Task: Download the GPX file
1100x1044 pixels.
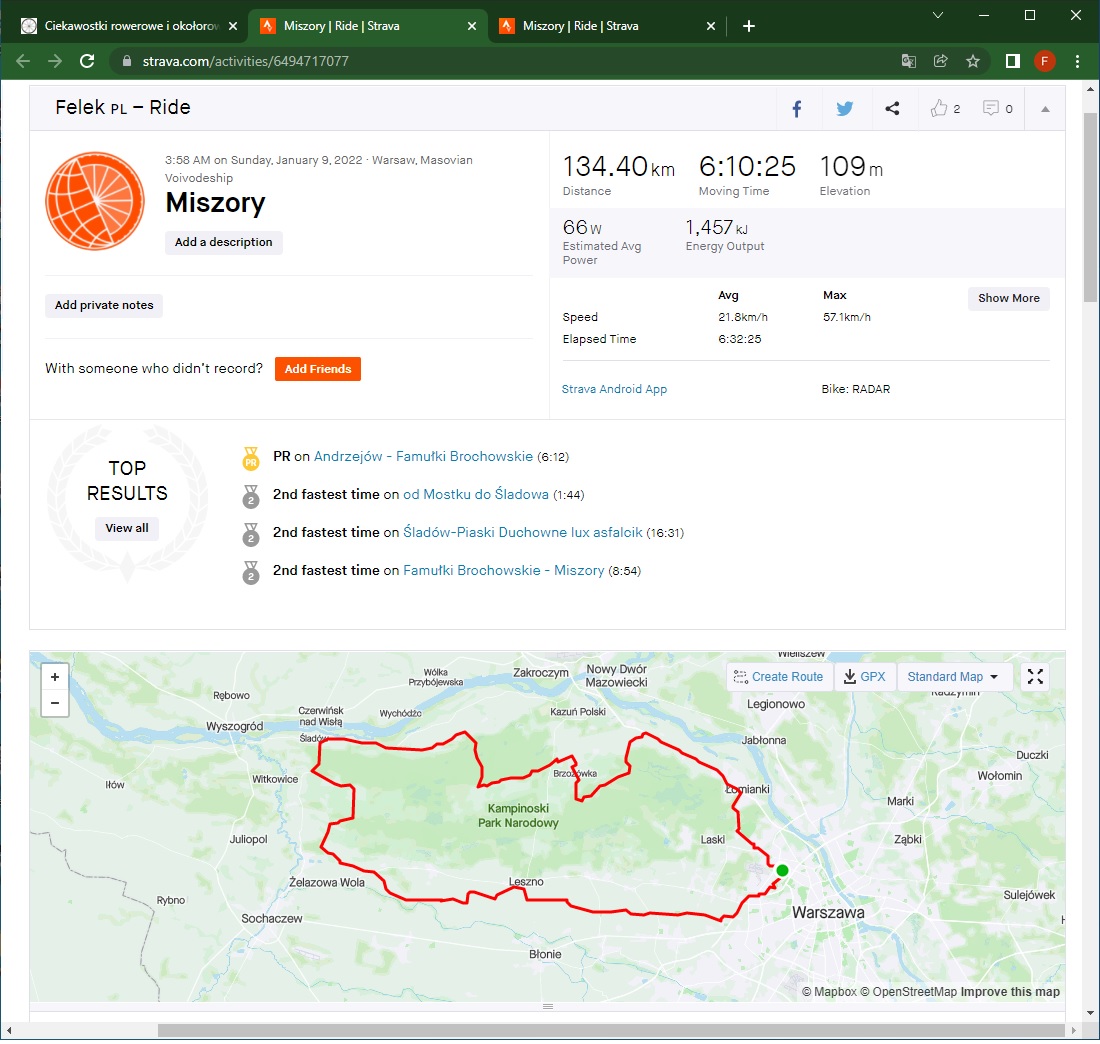Action: (x=864, y=676)
